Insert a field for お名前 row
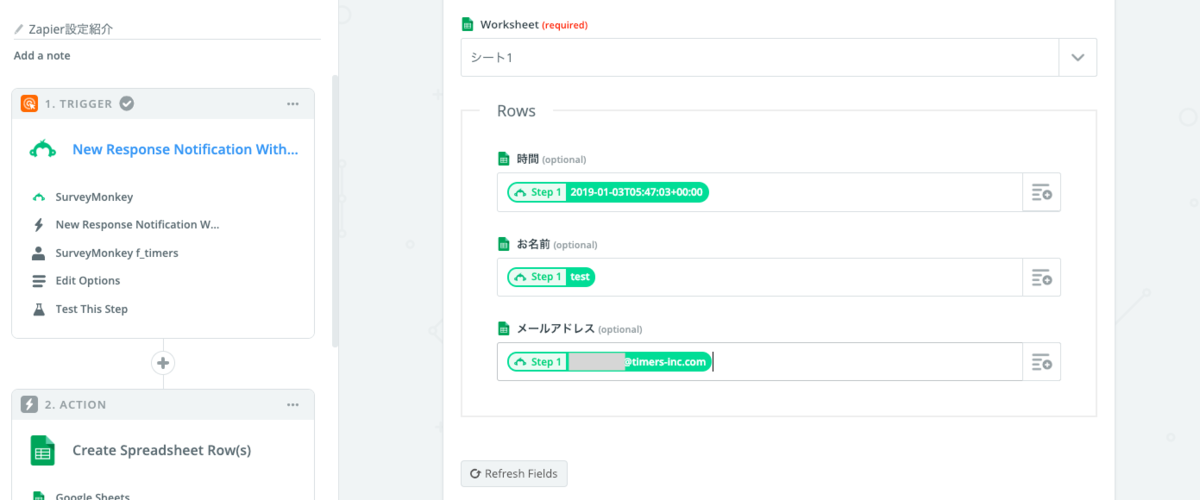Viewport: 1200px width, 500px height. (1041, 277)
